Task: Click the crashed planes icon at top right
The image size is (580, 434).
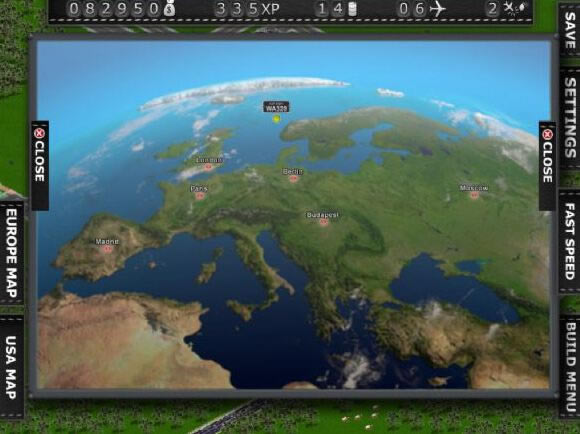Action: pyautogui.click(x=515, y=9)
